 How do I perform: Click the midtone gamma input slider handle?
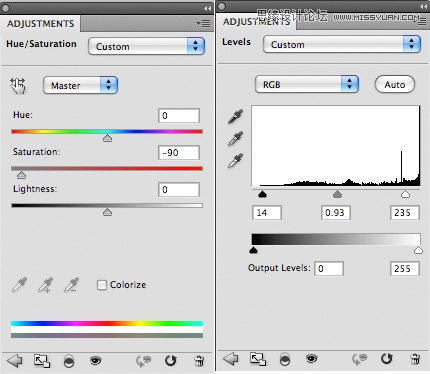(337, 194)
